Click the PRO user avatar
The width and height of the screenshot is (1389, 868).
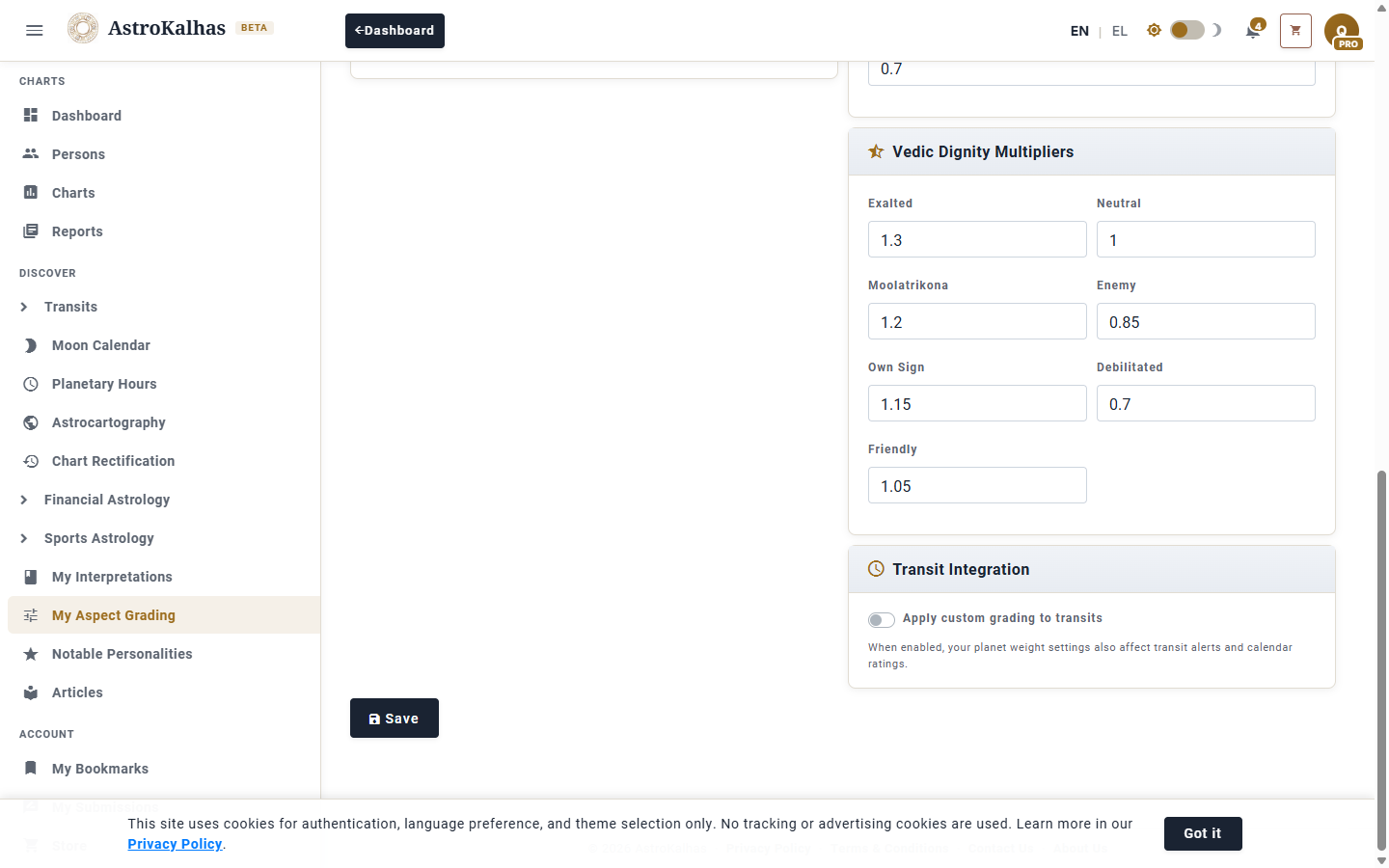point(1342,31)
